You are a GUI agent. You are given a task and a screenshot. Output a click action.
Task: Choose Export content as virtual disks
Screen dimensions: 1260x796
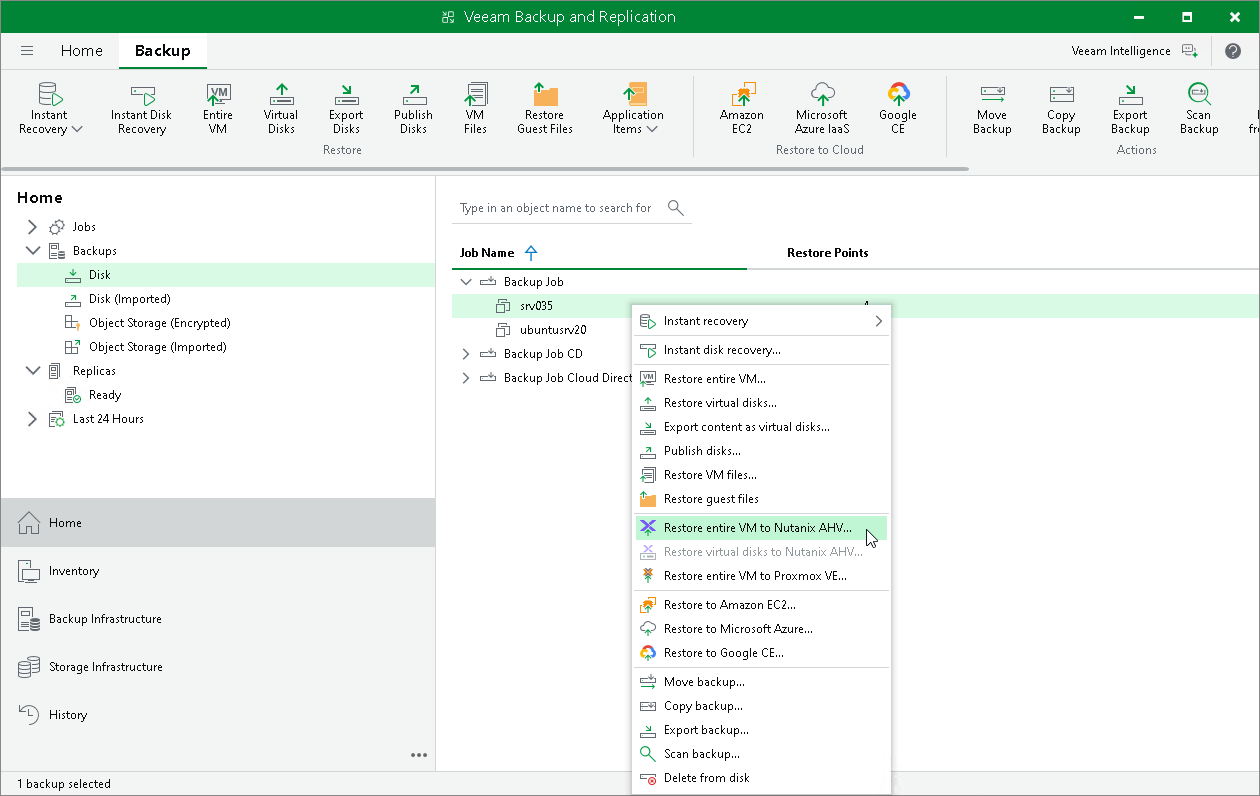tap(761, 427)
